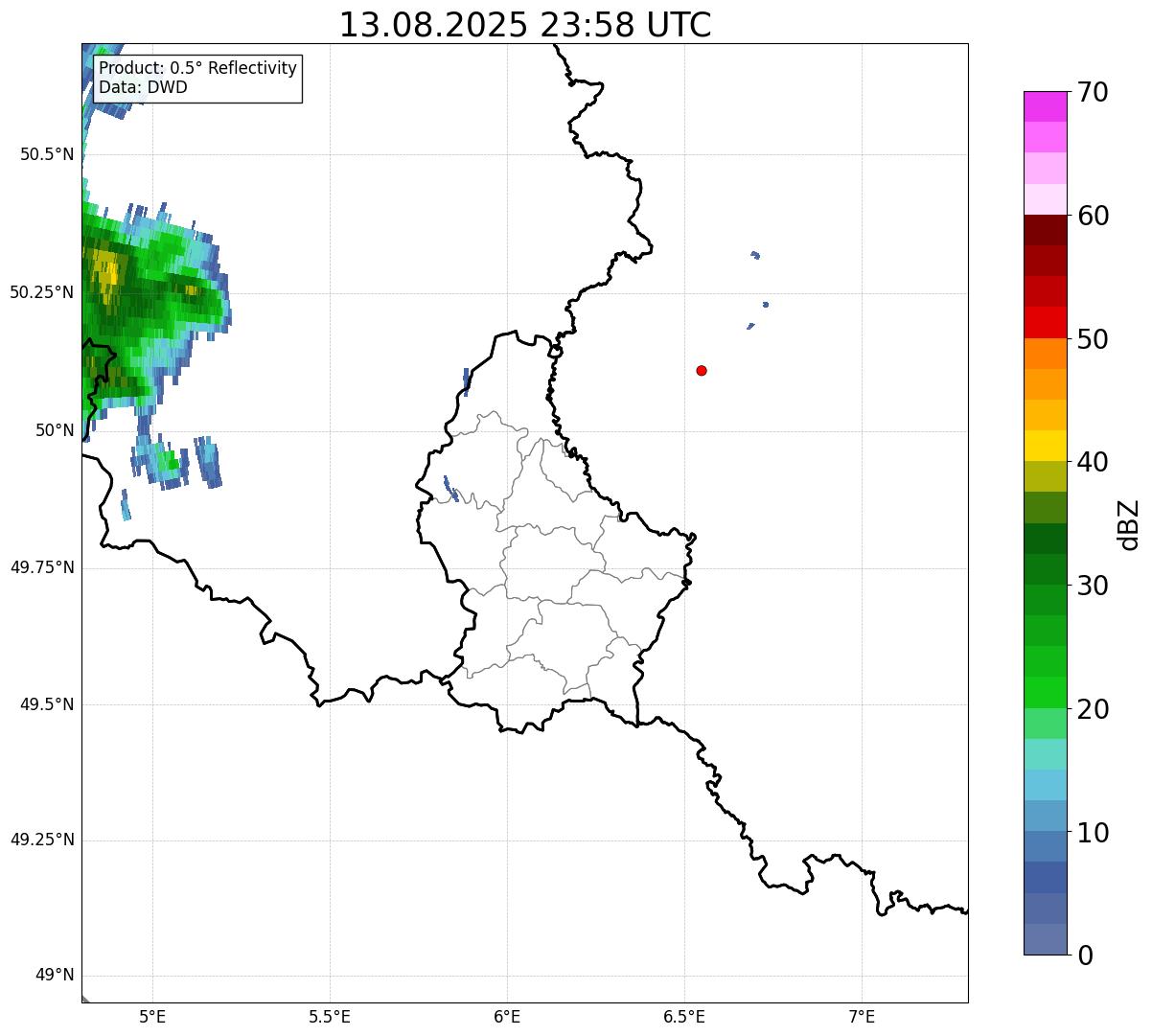Click the 7°E longitude axis label
This screenshot has height=1036, width=1152.
(x=862, y=1018)
